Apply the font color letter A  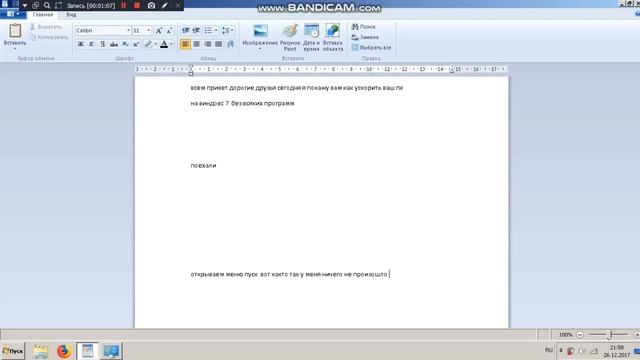pos(164,44)
